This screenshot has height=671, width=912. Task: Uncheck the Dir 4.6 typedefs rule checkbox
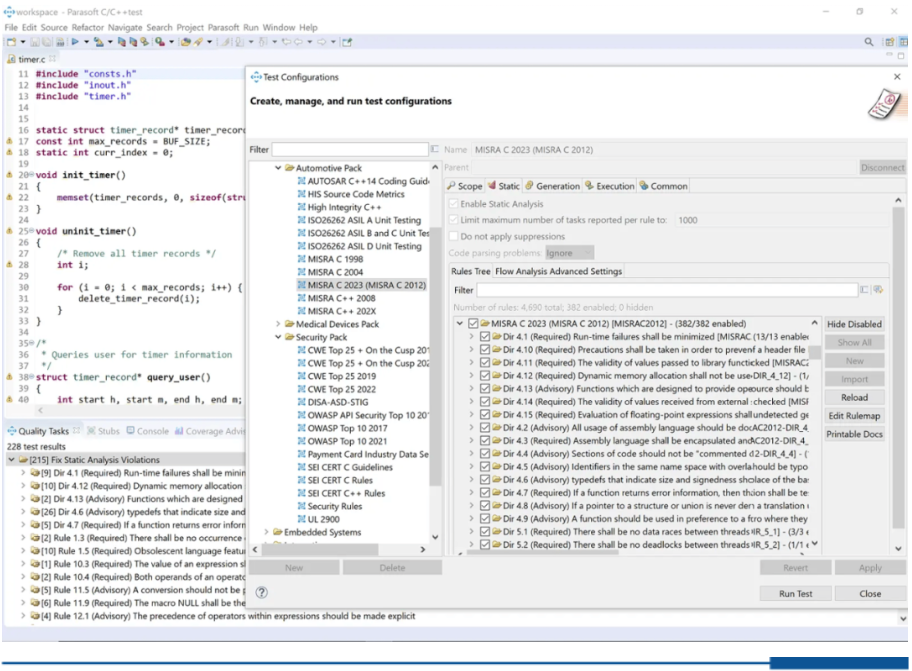(x=484, y=480)
